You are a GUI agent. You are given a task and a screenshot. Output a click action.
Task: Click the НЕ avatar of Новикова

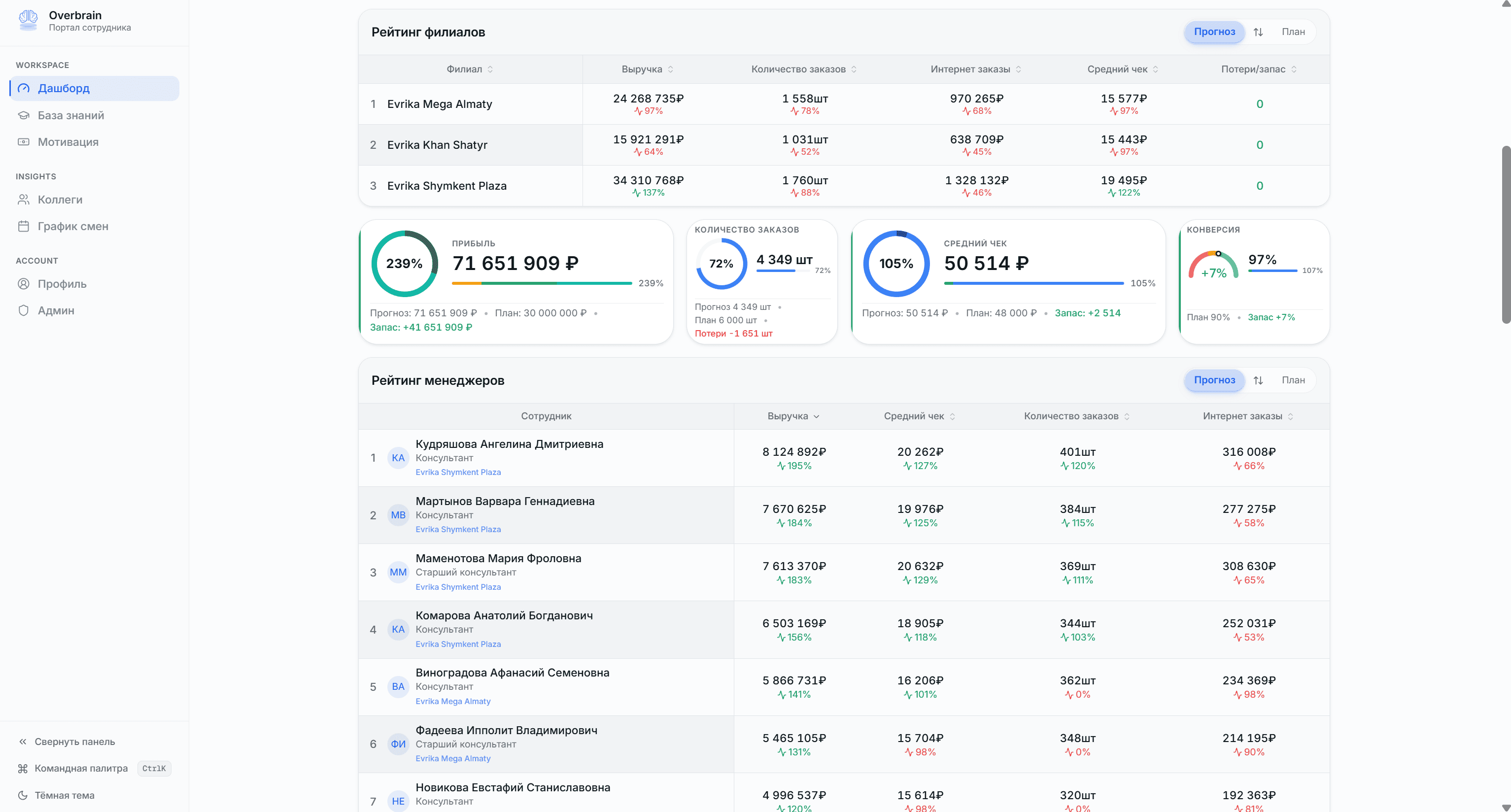398,802
